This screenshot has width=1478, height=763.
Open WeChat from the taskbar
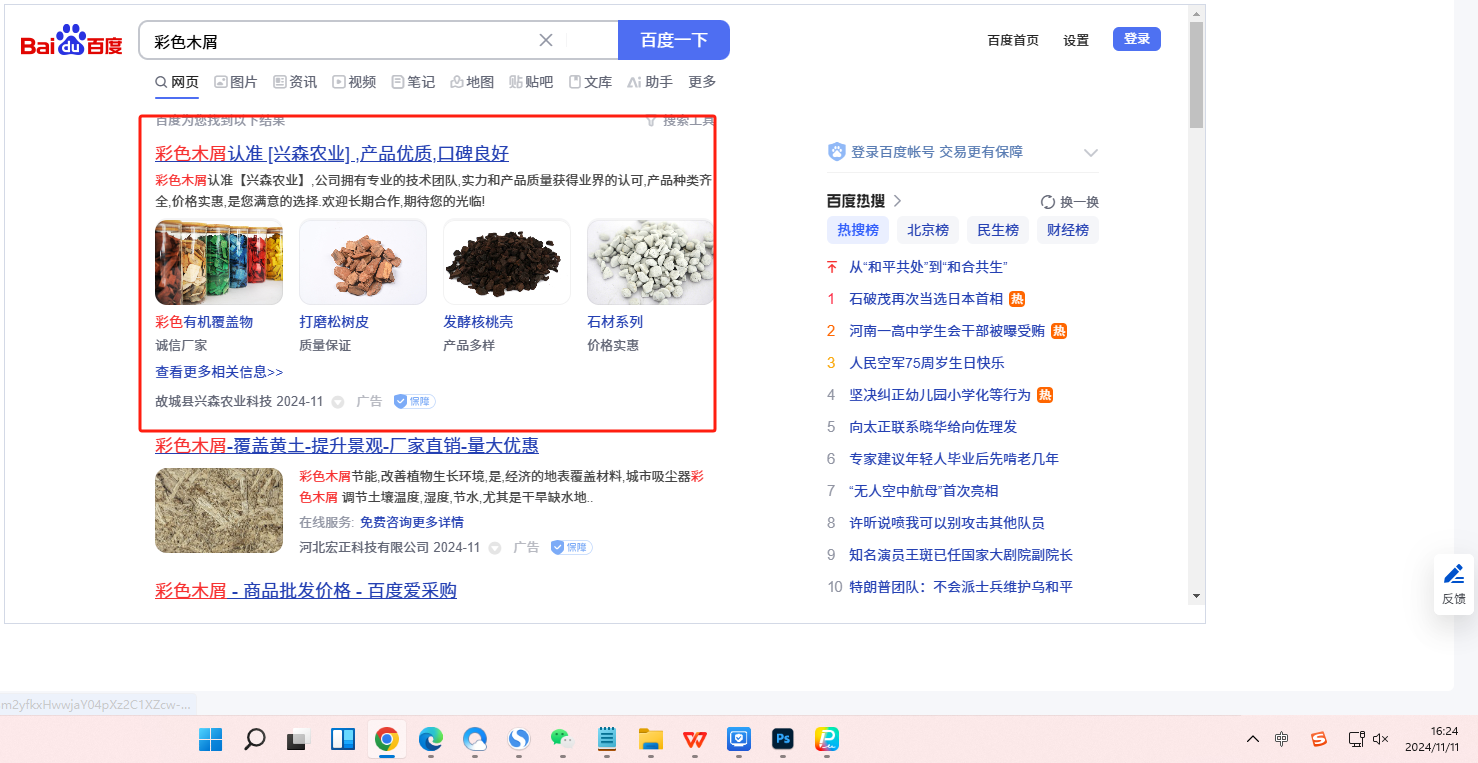pyautogui.click(x=562, y=739)
